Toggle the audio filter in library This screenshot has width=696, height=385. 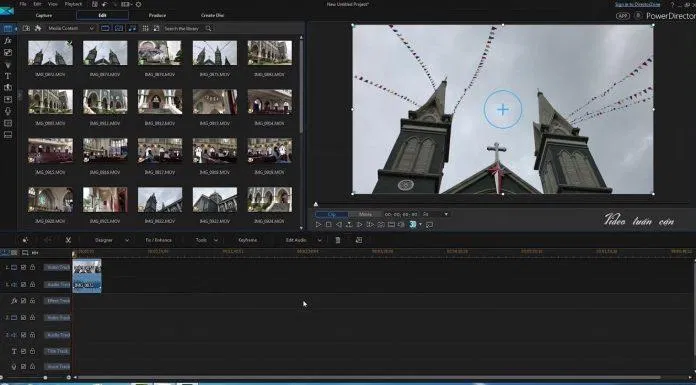tap(132, 28)
